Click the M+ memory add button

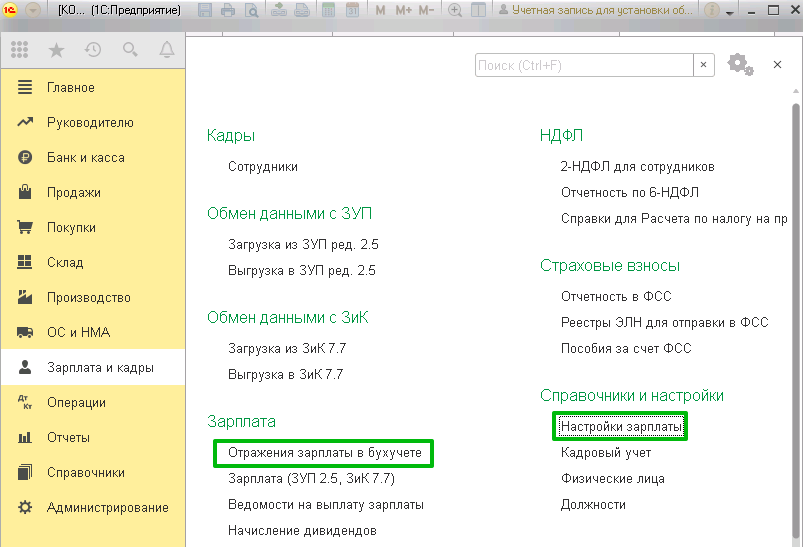404,10
